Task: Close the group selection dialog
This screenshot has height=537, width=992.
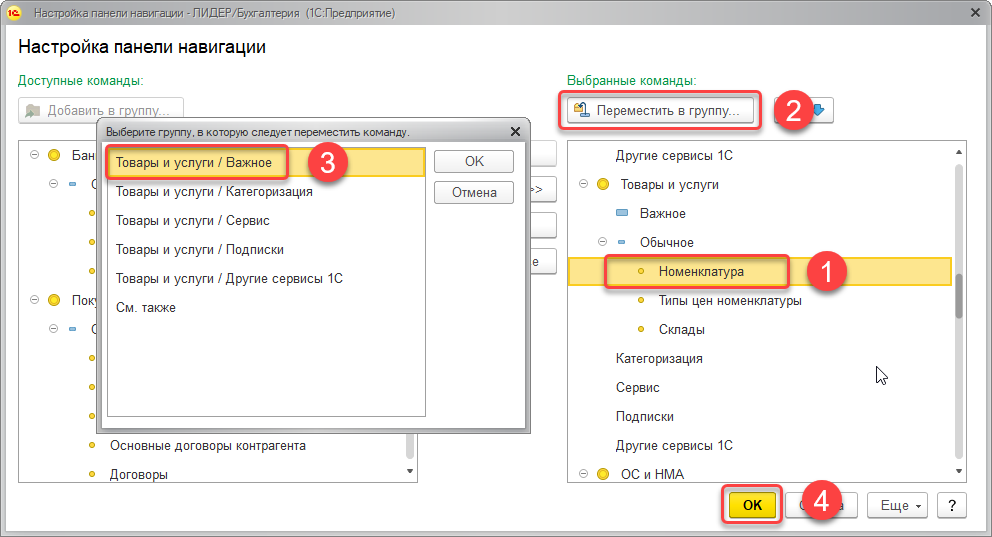Action: (516, 132)
